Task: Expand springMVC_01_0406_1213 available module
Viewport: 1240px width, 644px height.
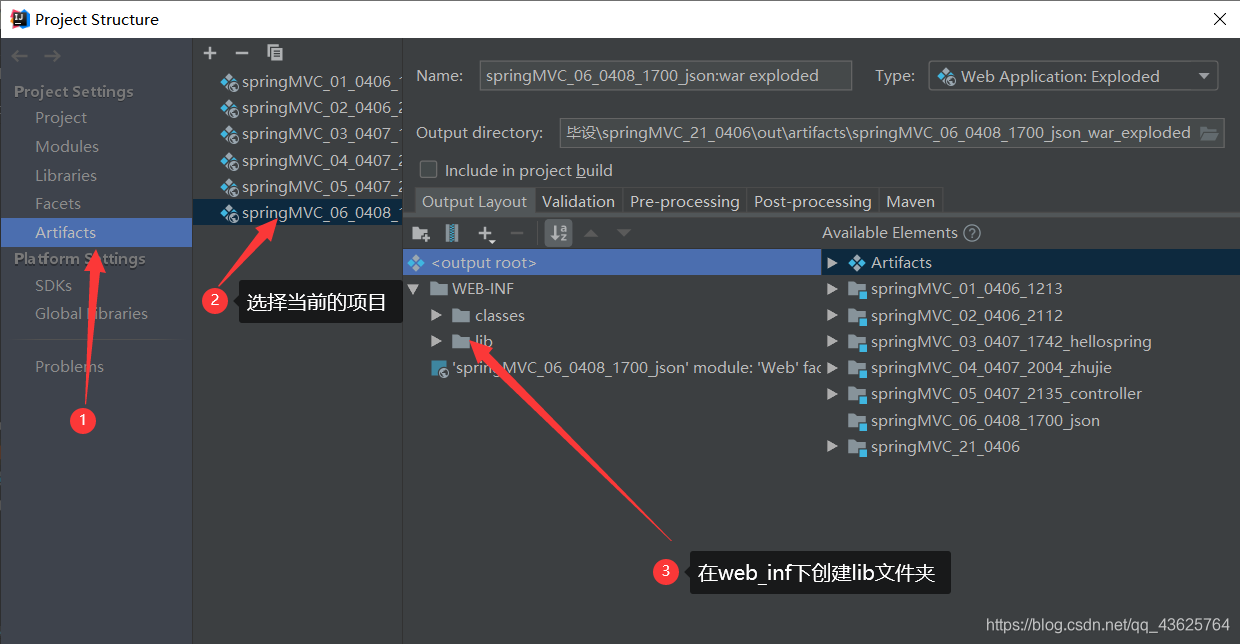Action: click(832, 289)
